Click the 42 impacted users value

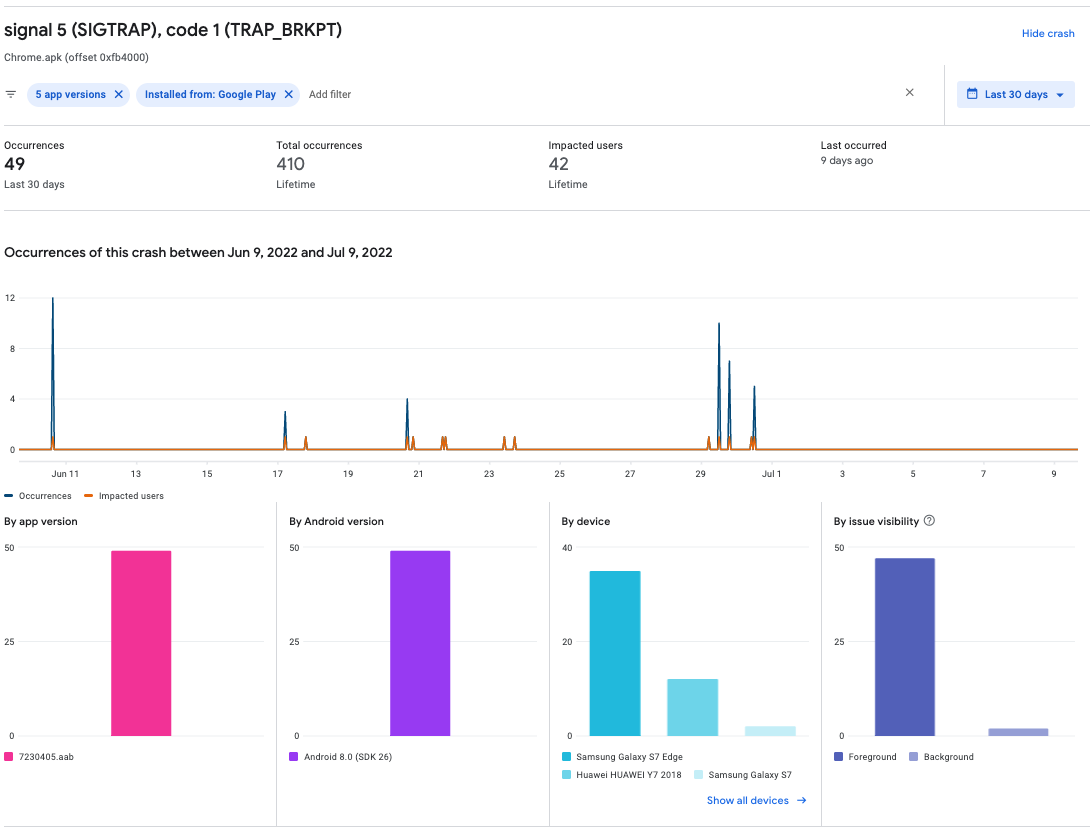(x=559, y=164)
